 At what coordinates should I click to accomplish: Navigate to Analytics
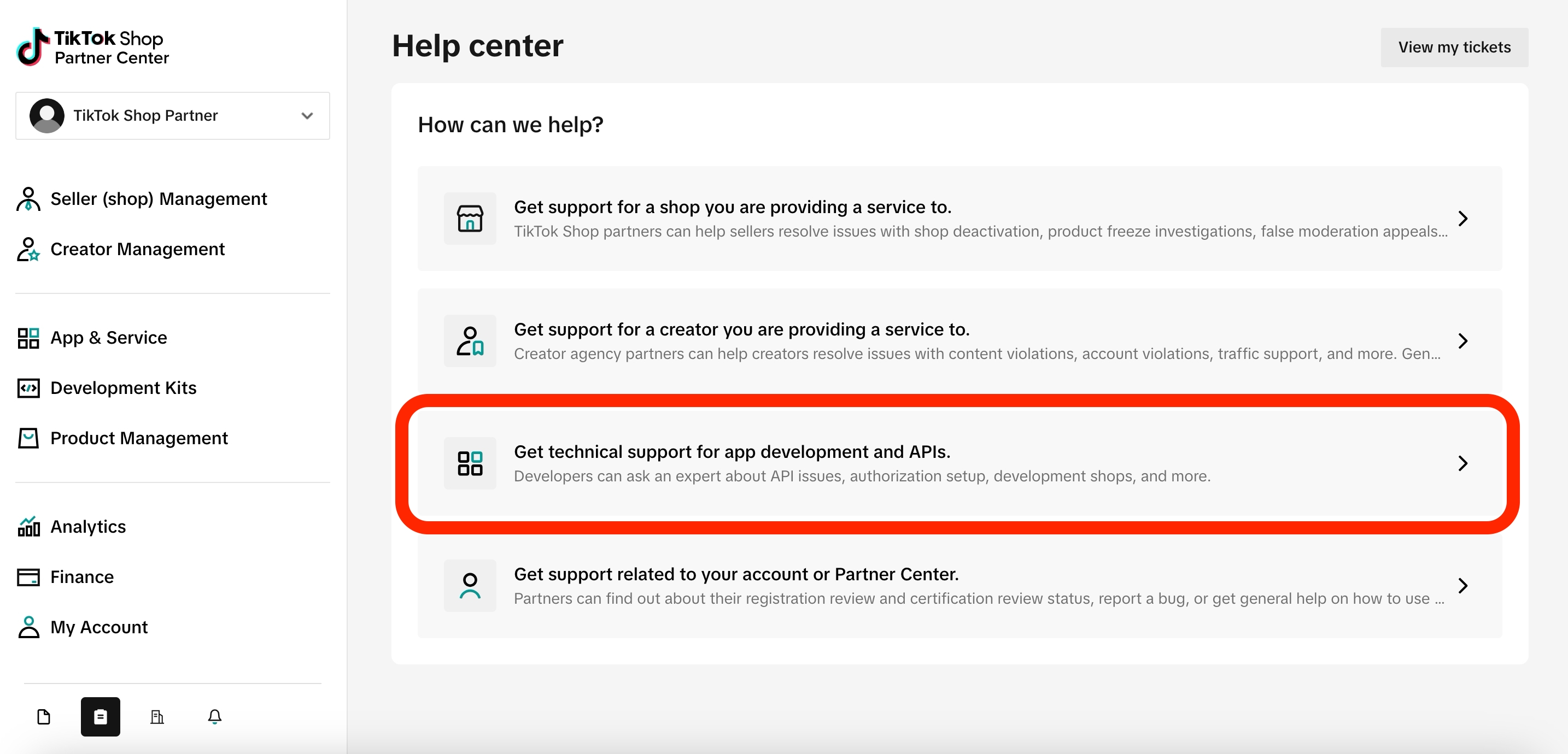click(x=88, y=527)
